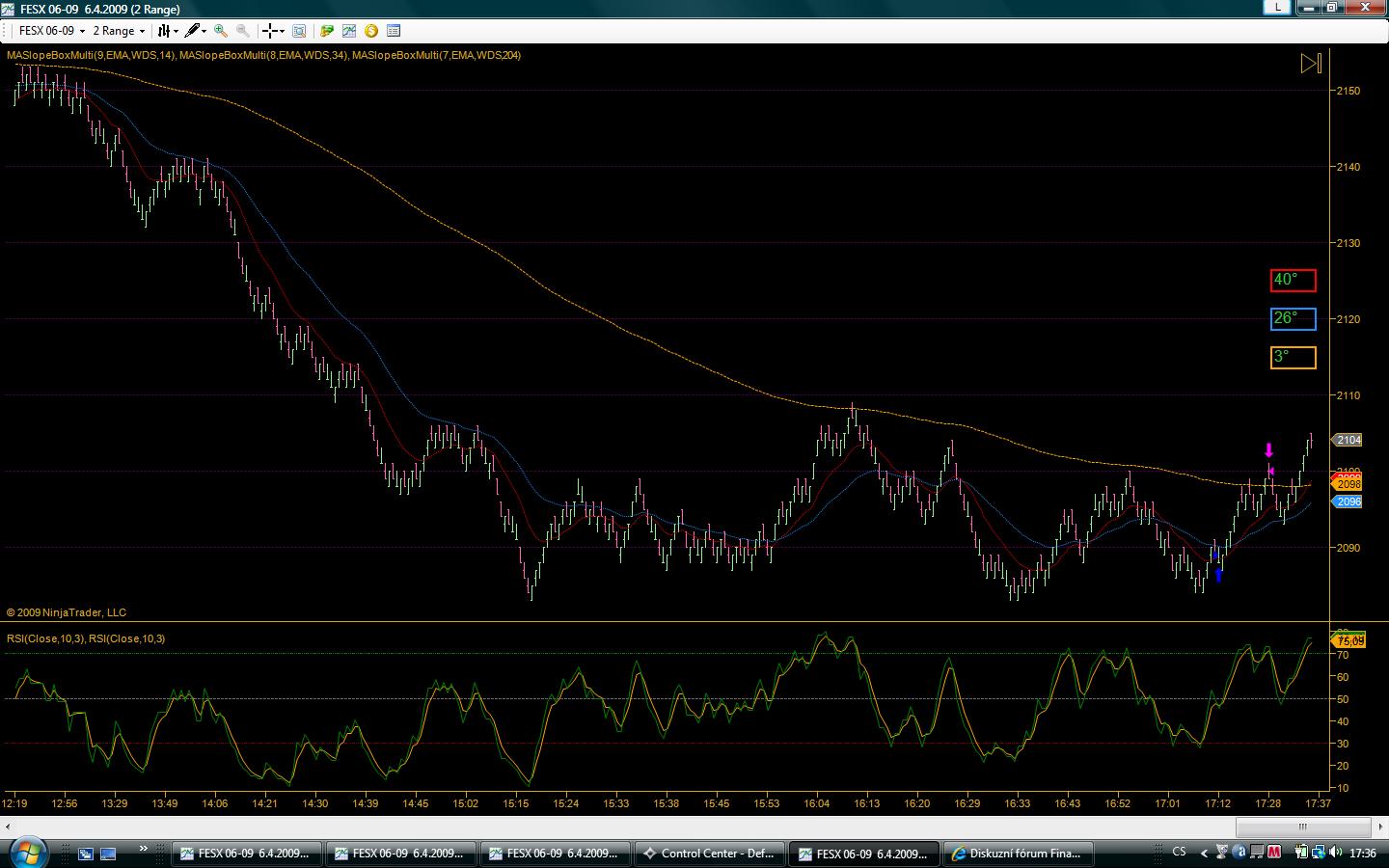Open the indicators chart icon
Image resolution: width=1389 pixels, height=868 pixels.
pyautogui.click(x=349, y=31)
